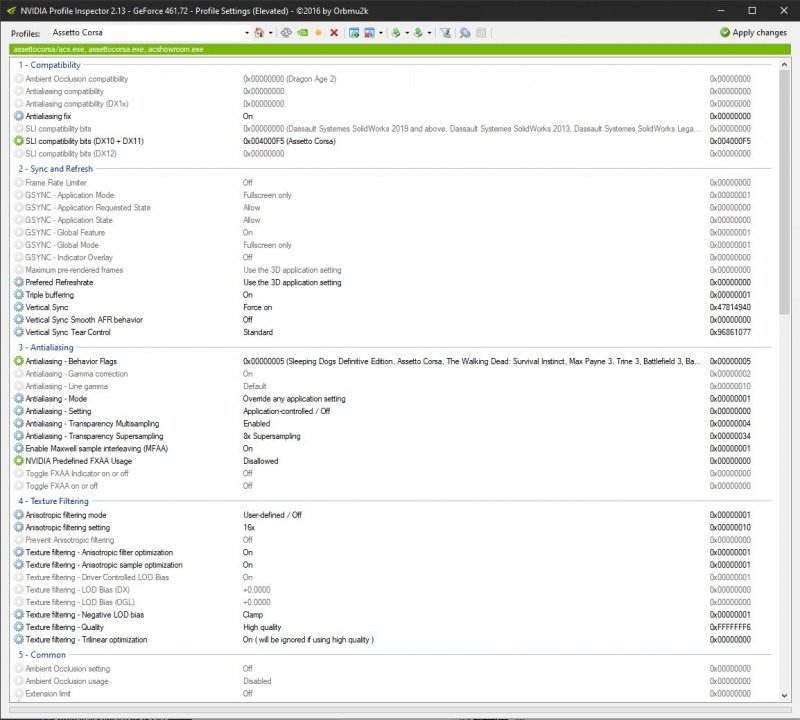Click the gear icon next to Vertical Sync Tear Control
Screen dimensions: 800x720
point(19,332)
